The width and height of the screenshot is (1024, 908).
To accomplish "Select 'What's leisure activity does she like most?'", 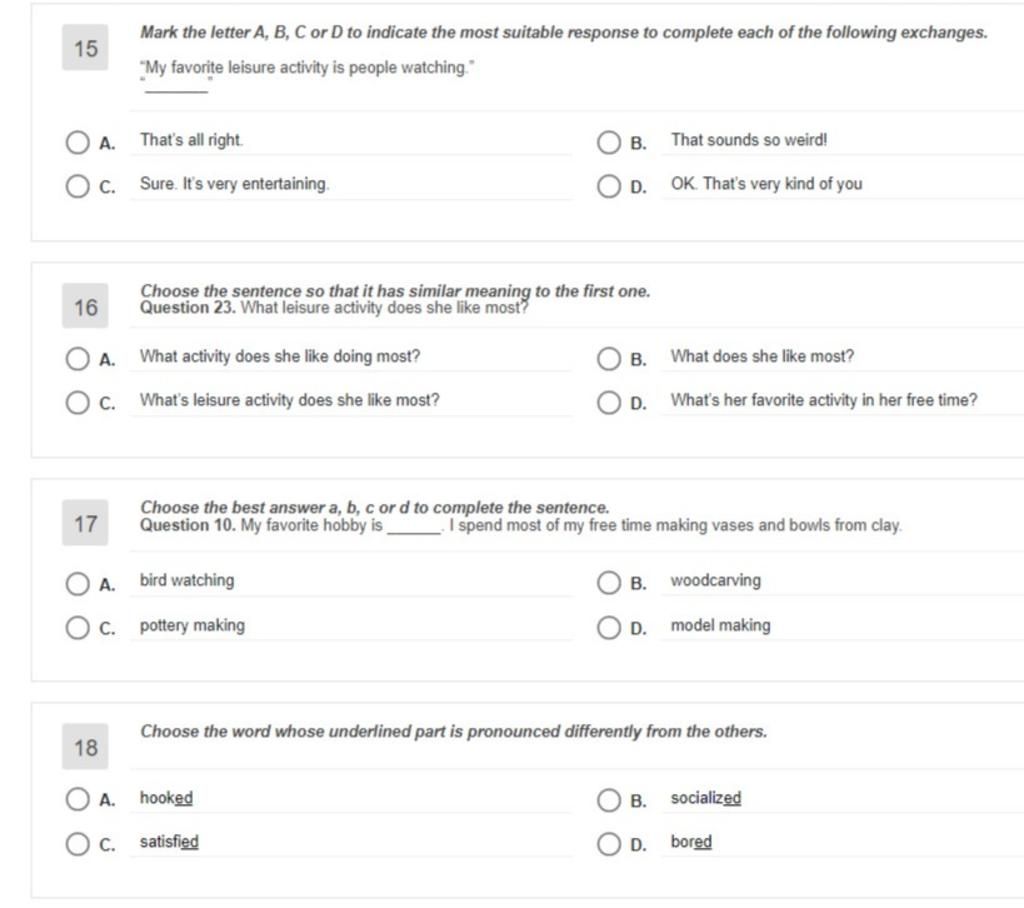I will click(x=77, y=402).
